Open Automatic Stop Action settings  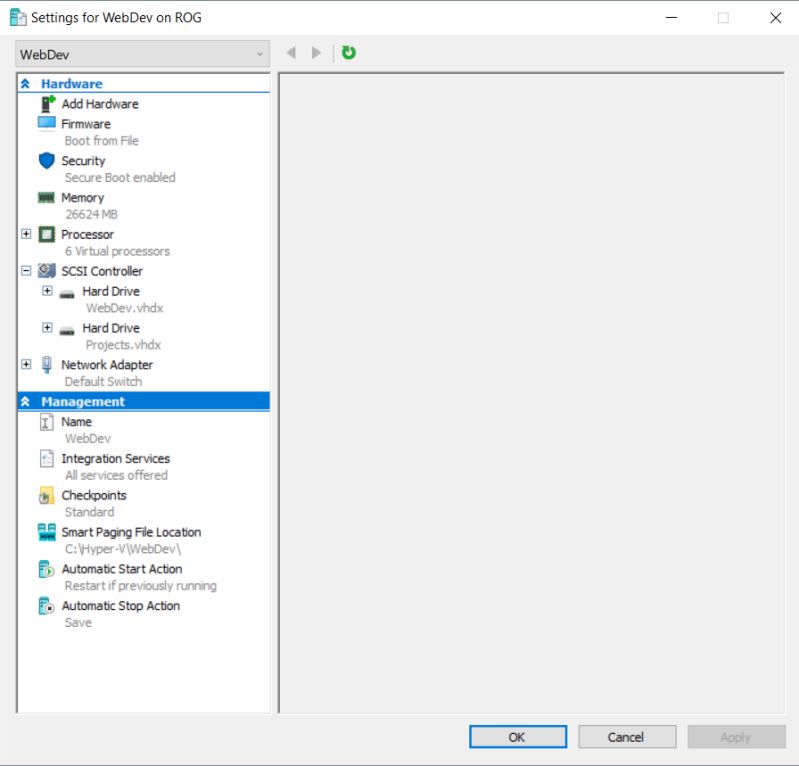[x=121, y=605]
